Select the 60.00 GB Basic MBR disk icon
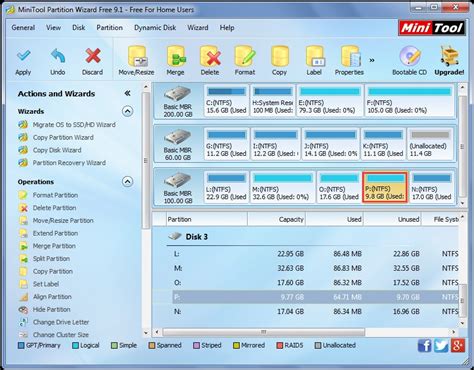 click(178, 137)
